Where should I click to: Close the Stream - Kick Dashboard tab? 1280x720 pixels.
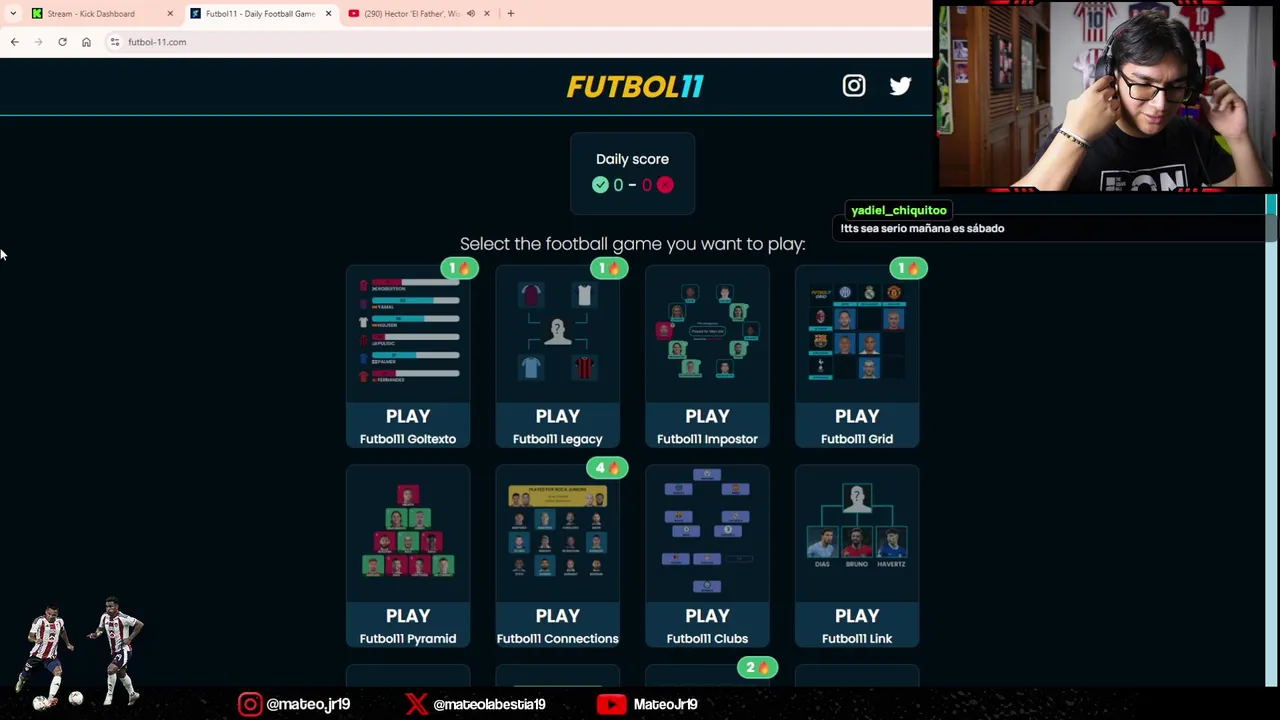tap(170, 14)
